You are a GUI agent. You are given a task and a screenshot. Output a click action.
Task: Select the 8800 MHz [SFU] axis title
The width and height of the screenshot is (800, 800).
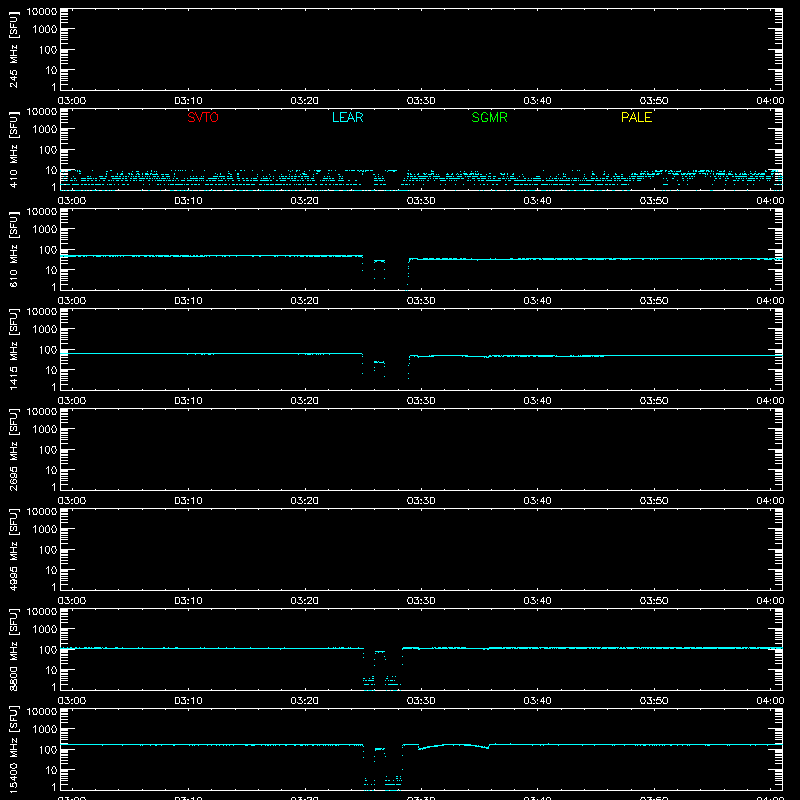tap(13, 649)
